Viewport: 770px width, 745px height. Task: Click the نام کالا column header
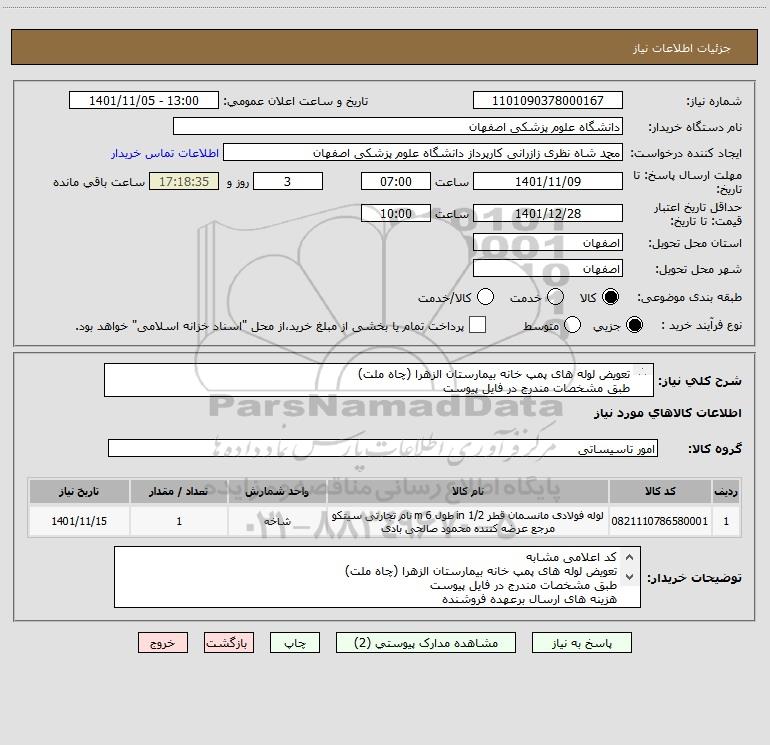coord(468,492)
